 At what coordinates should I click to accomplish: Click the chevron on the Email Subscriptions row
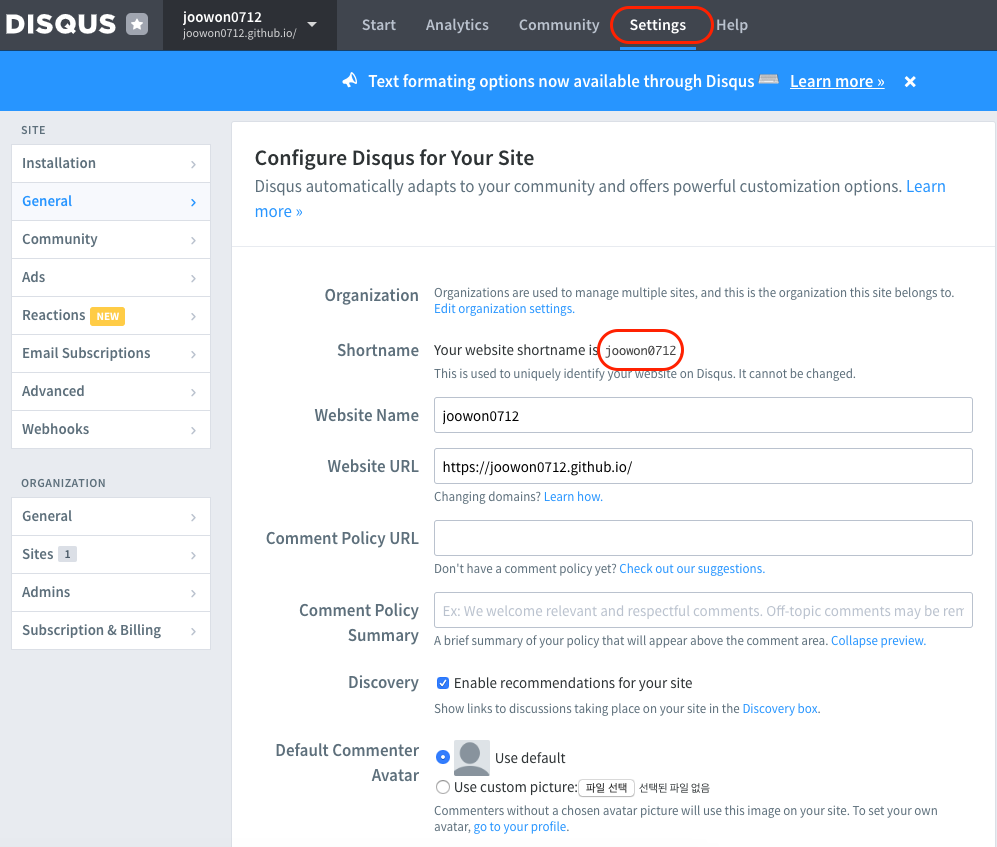[x=193, y=354]
